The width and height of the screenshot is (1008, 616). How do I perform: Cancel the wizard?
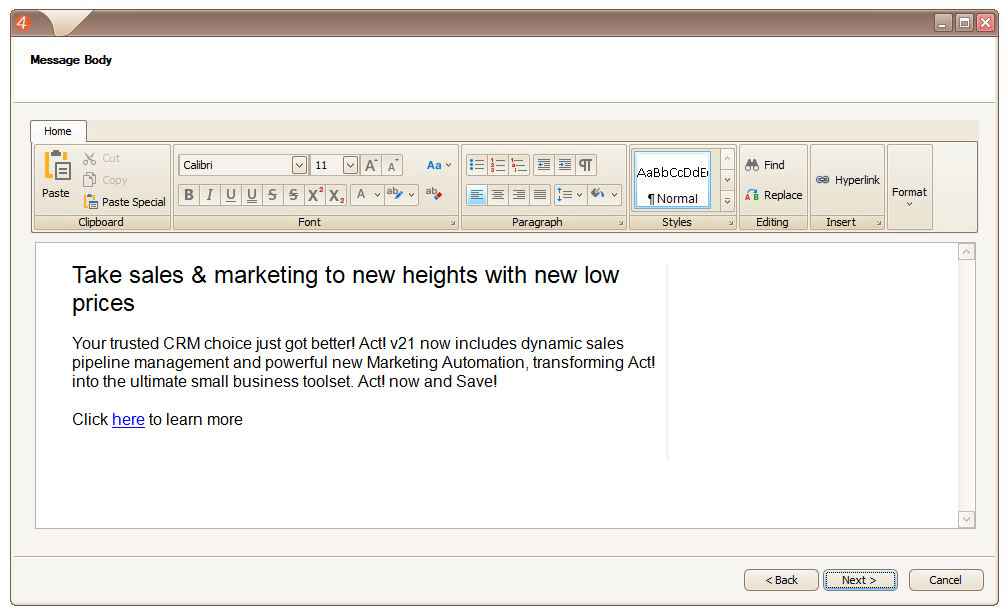coord(946,580)
